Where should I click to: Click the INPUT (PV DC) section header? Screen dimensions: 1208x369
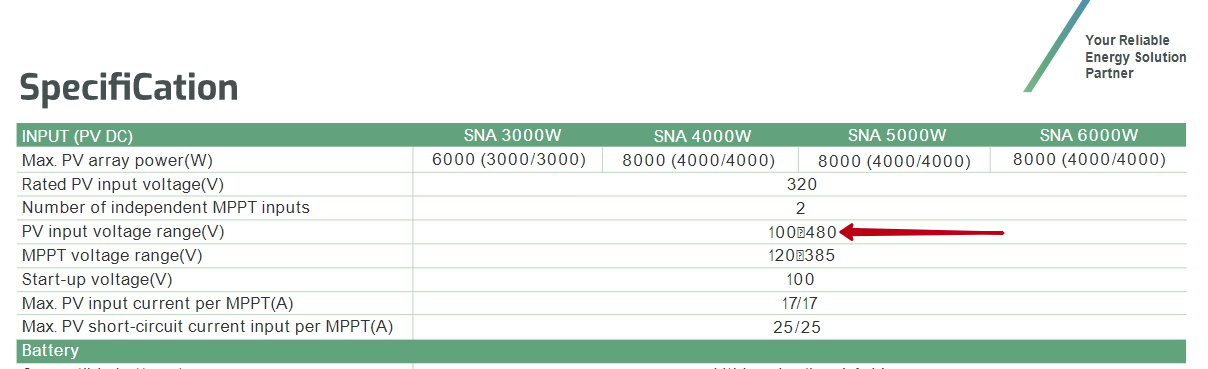[x=77, y=136]
